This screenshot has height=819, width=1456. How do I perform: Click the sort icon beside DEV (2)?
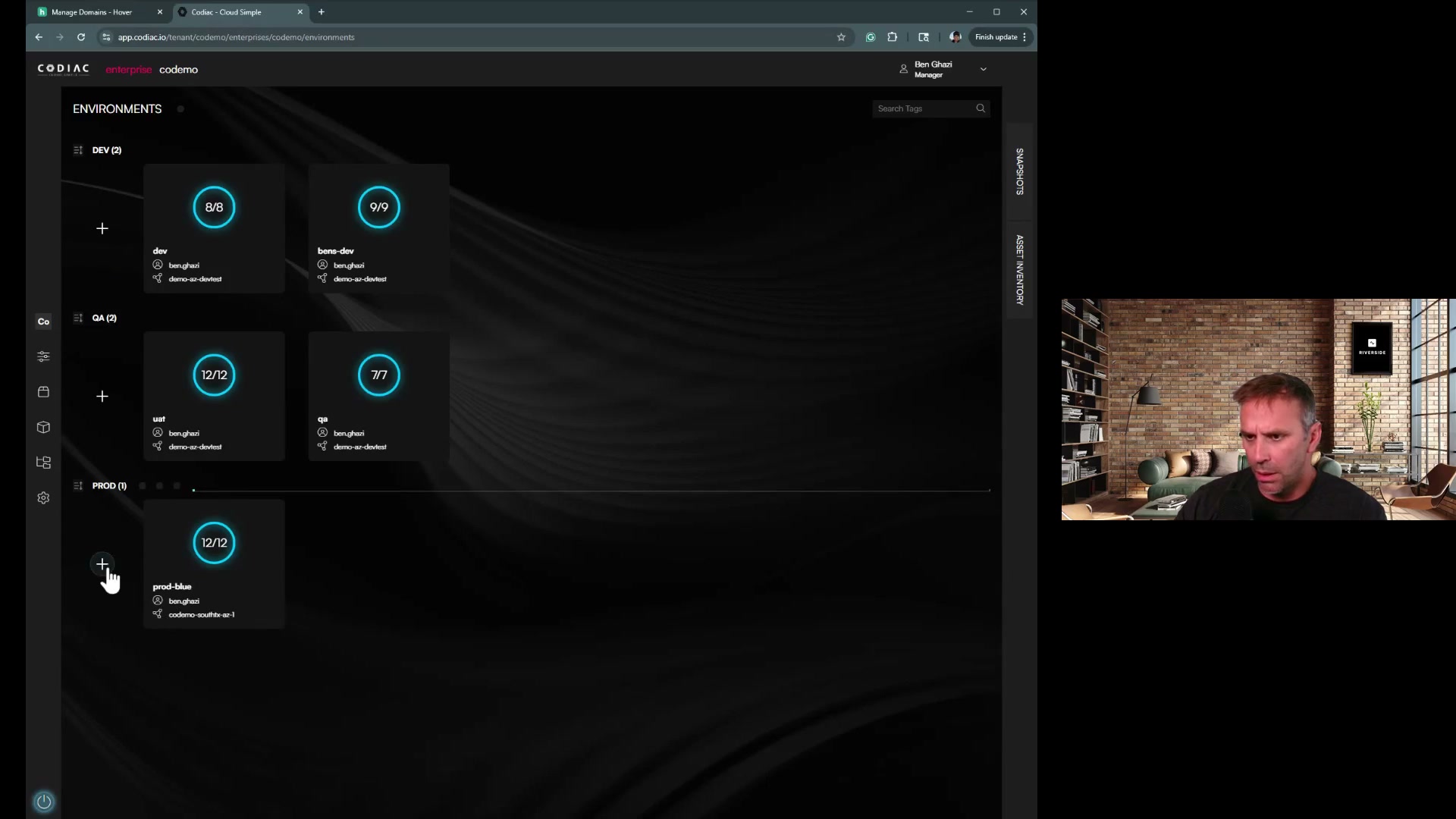coord(78,149)
